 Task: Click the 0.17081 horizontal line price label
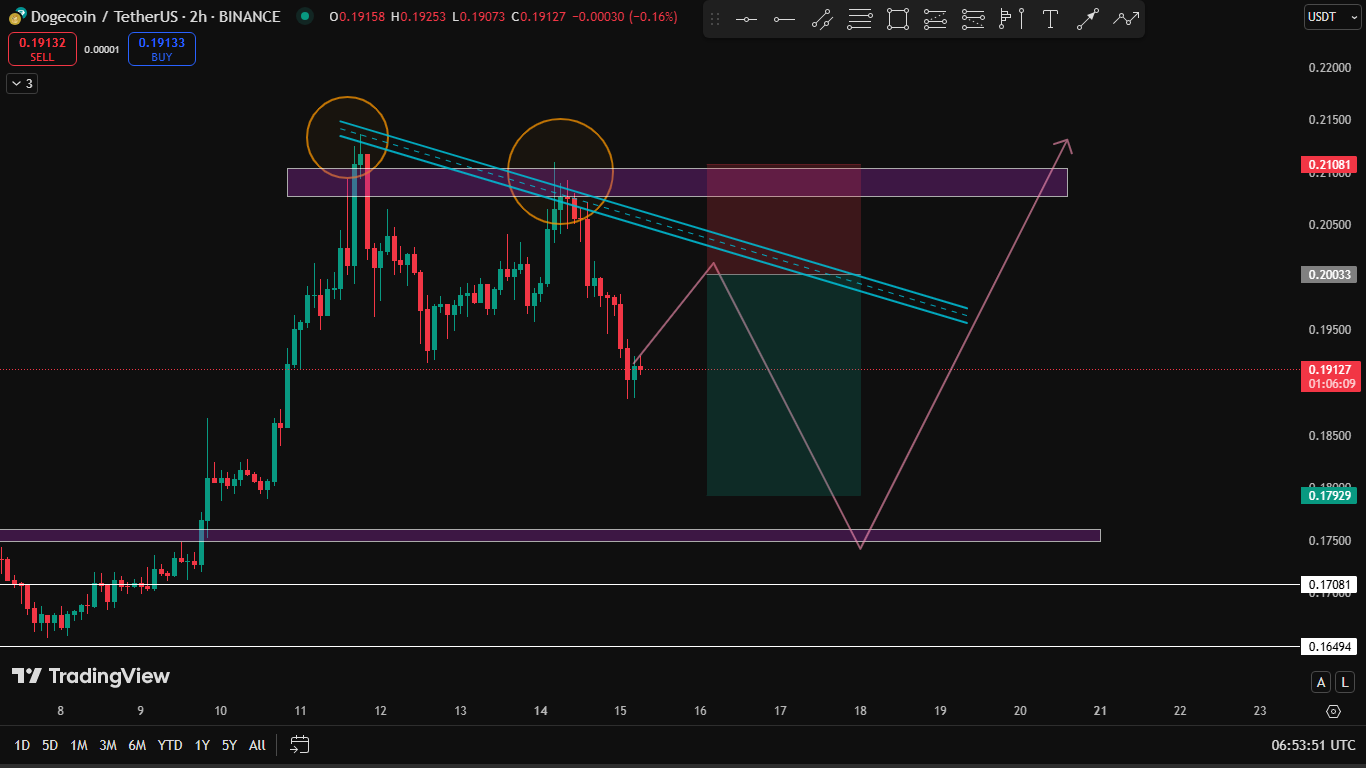coord(1328,585)
